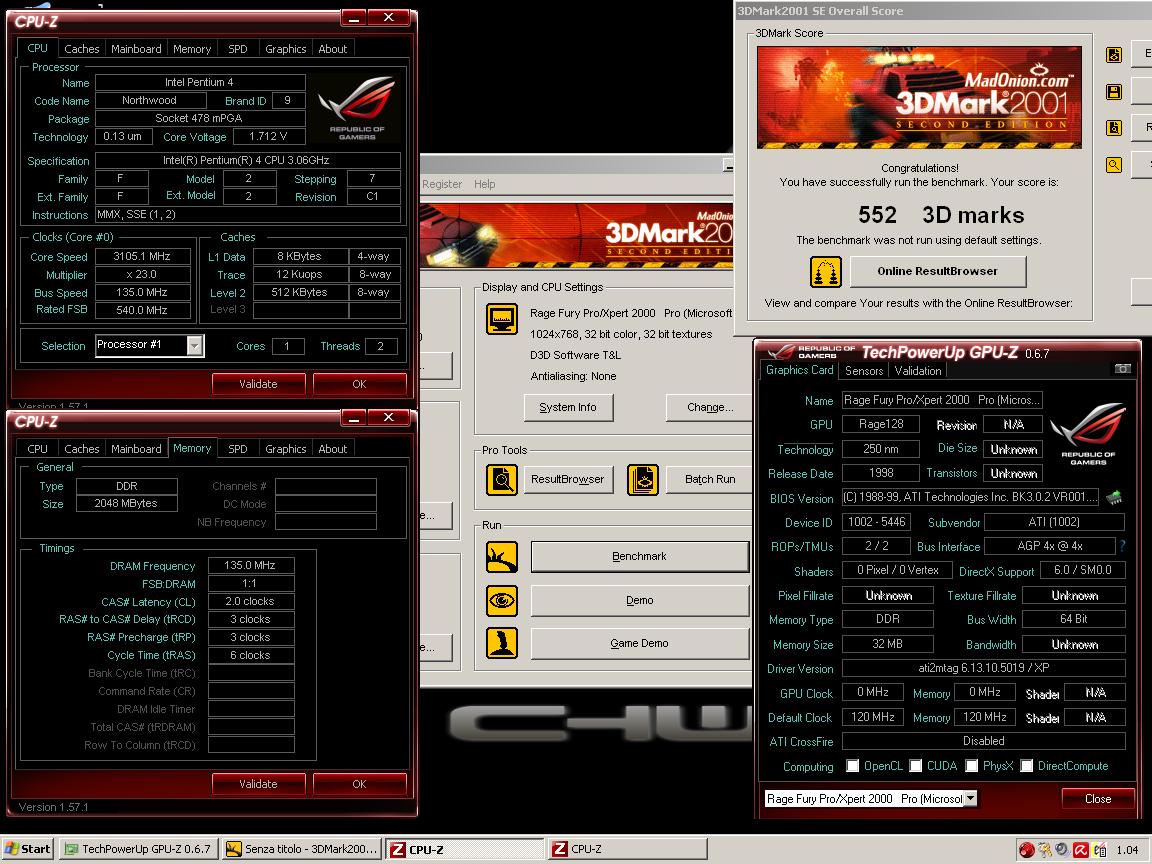The width and height of the screenshot is (1152, 864).
Task: Enable the PhysX checkbox
Action: (x=971, y=766)
